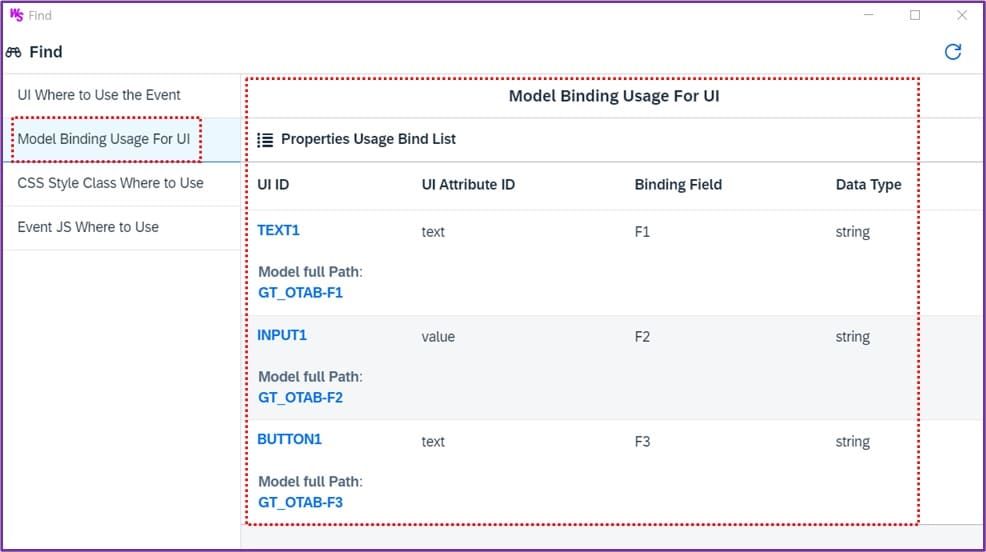Click the UI Attribute ID column header

[x=468, y=184]
